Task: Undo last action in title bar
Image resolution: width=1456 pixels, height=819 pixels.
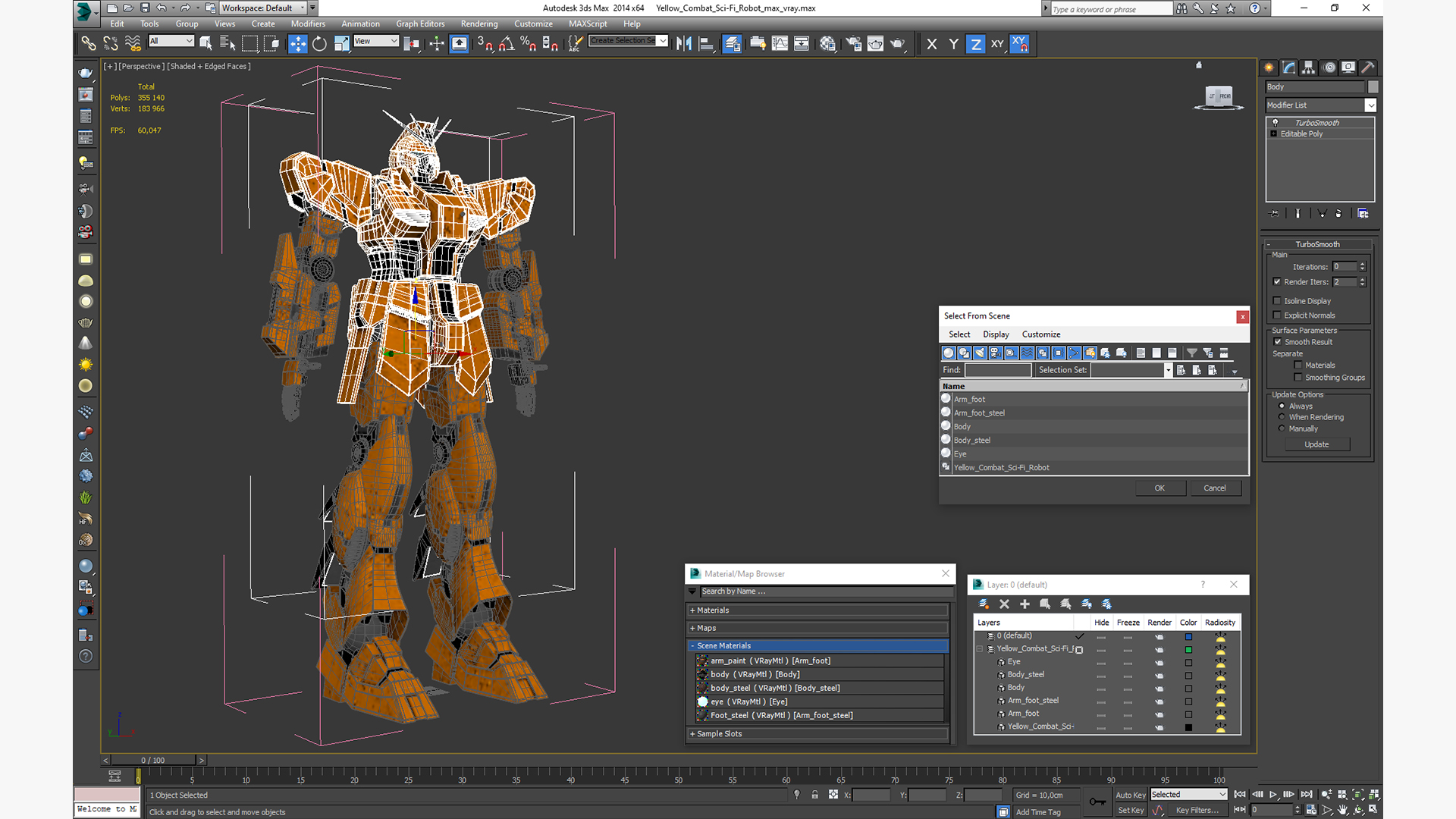Action: coord(162,8)
